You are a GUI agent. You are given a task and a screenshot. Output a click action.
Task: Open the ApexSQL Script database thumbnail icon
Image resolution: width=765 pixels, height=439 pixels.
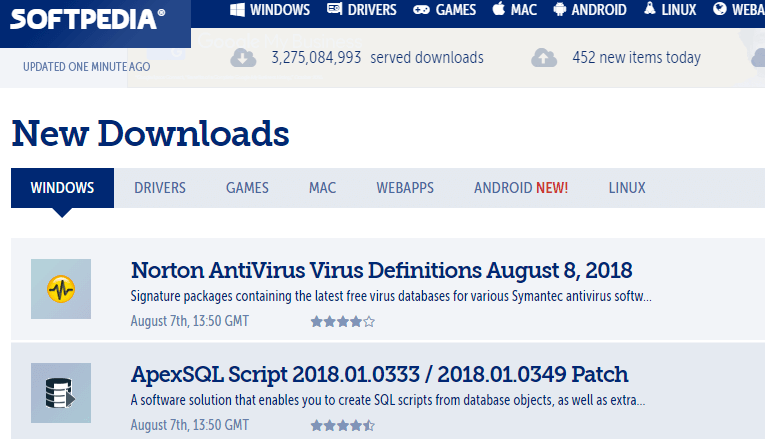pos(61,393)
